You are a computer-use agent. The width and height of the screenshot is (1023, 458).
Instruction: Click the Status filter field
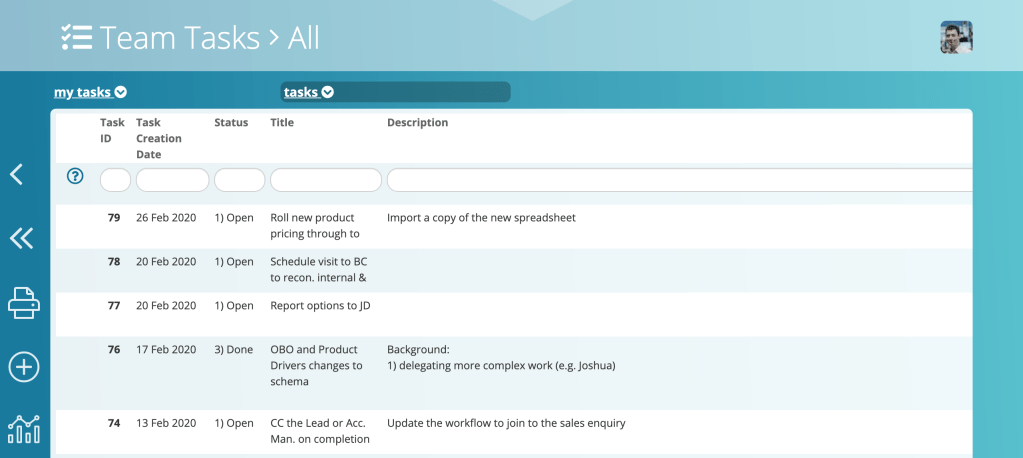(x=239, y=180)
